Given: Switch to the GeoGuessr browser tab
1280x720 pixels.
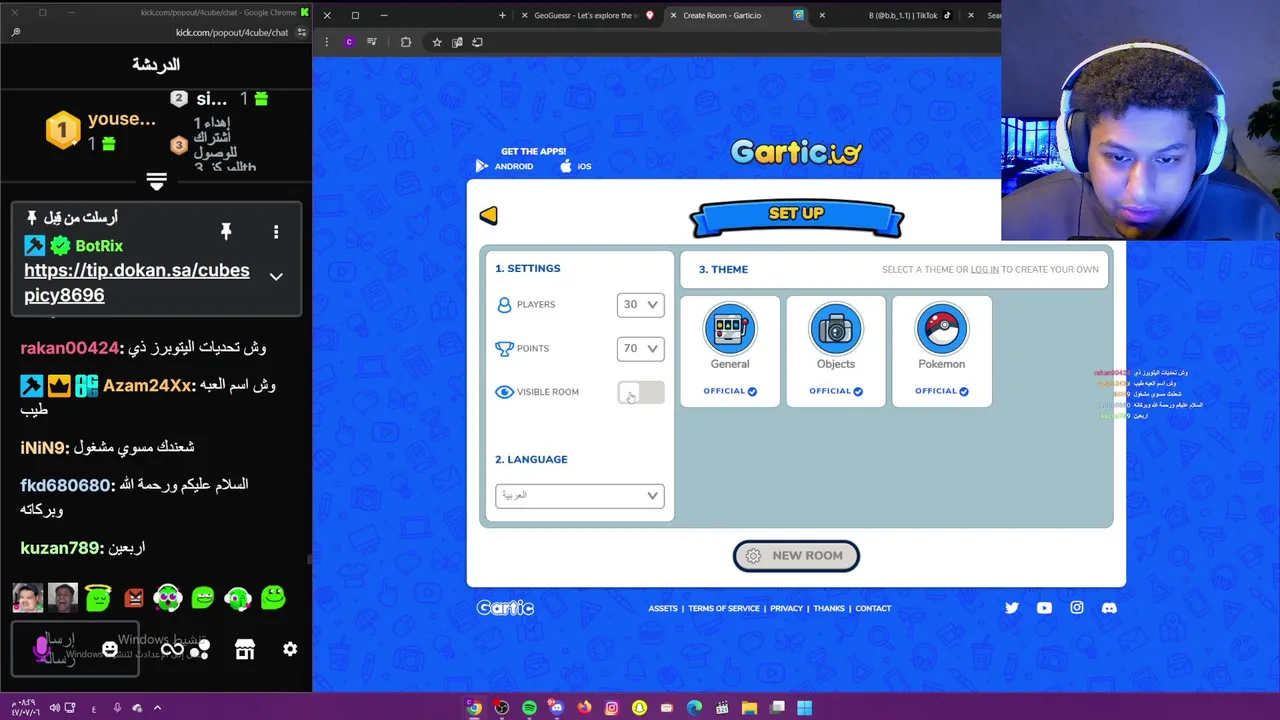Looking at the screenshot, I should tap(587, 15).
